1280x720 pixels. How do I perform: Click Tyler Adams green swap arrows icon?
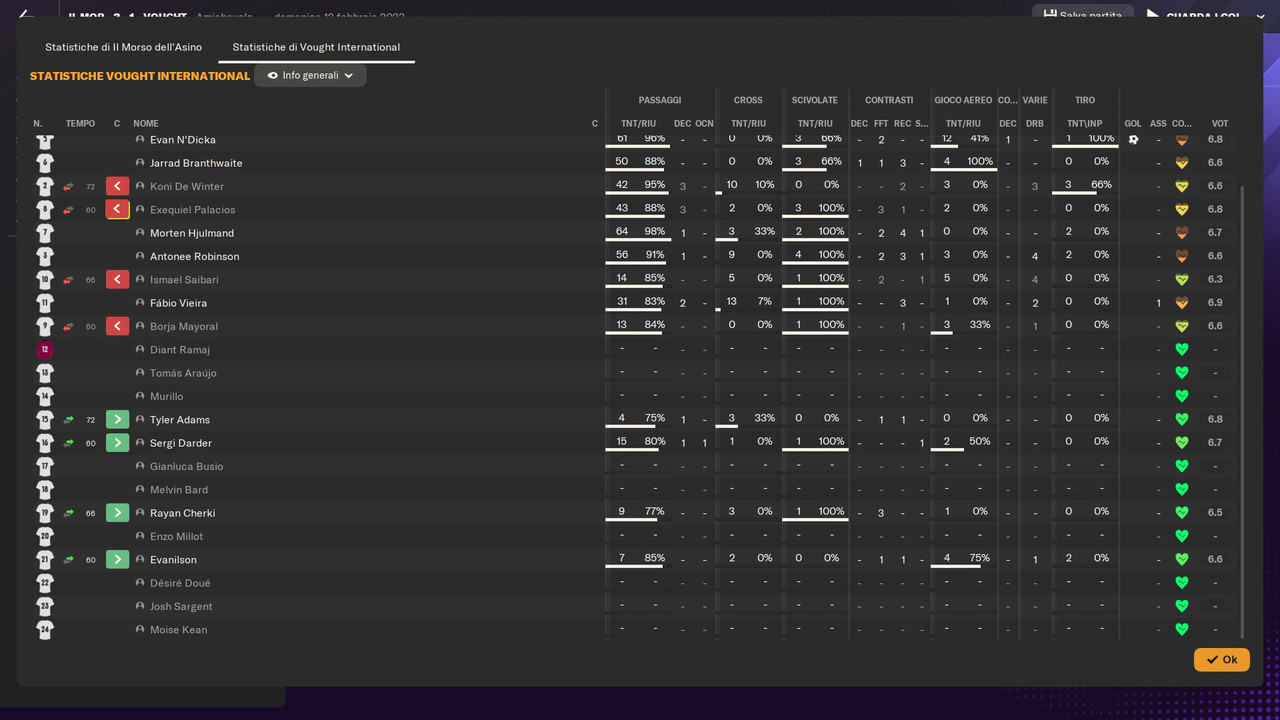(68, 419)
